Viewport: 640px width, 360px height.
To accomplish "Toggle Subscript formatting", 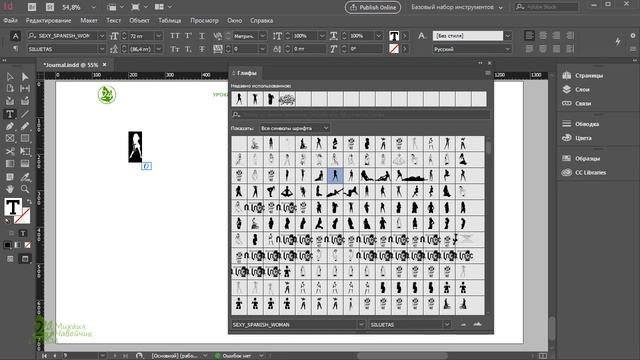I will [x=188, y=49].
